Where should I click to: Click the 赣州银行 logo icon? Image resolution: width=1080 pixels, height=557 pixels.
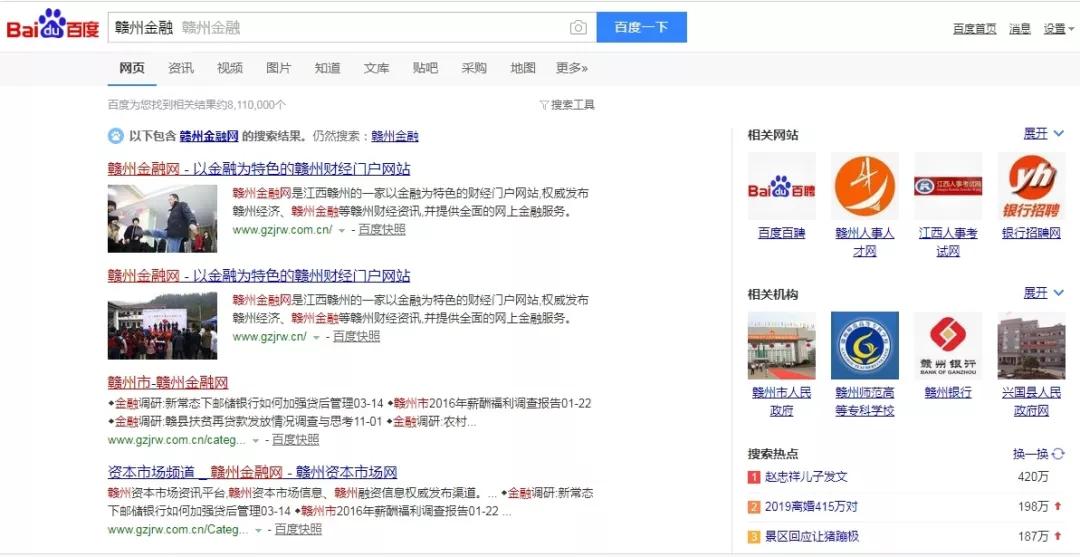[948, 346]
